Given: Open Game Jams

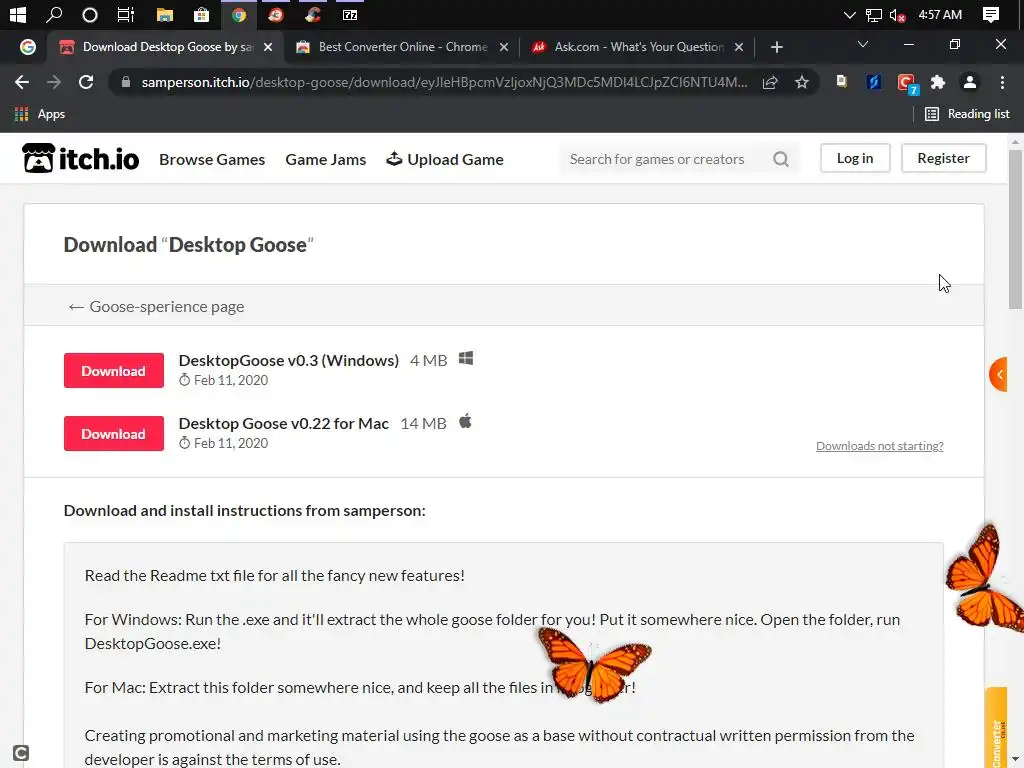Looking at the screenshot, I should (325, 159).
